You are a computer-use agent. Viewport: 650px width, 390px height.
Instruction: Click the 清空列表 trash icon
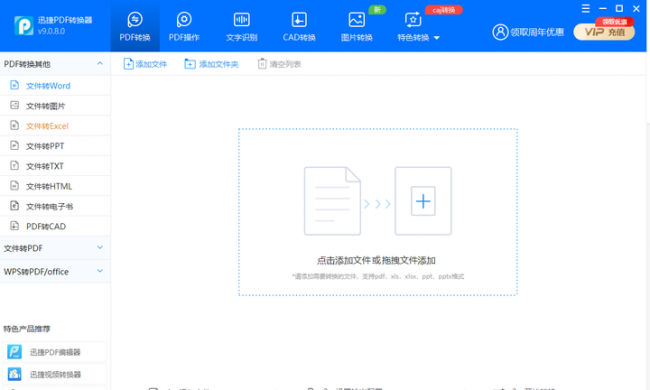(x=262, y=63)
